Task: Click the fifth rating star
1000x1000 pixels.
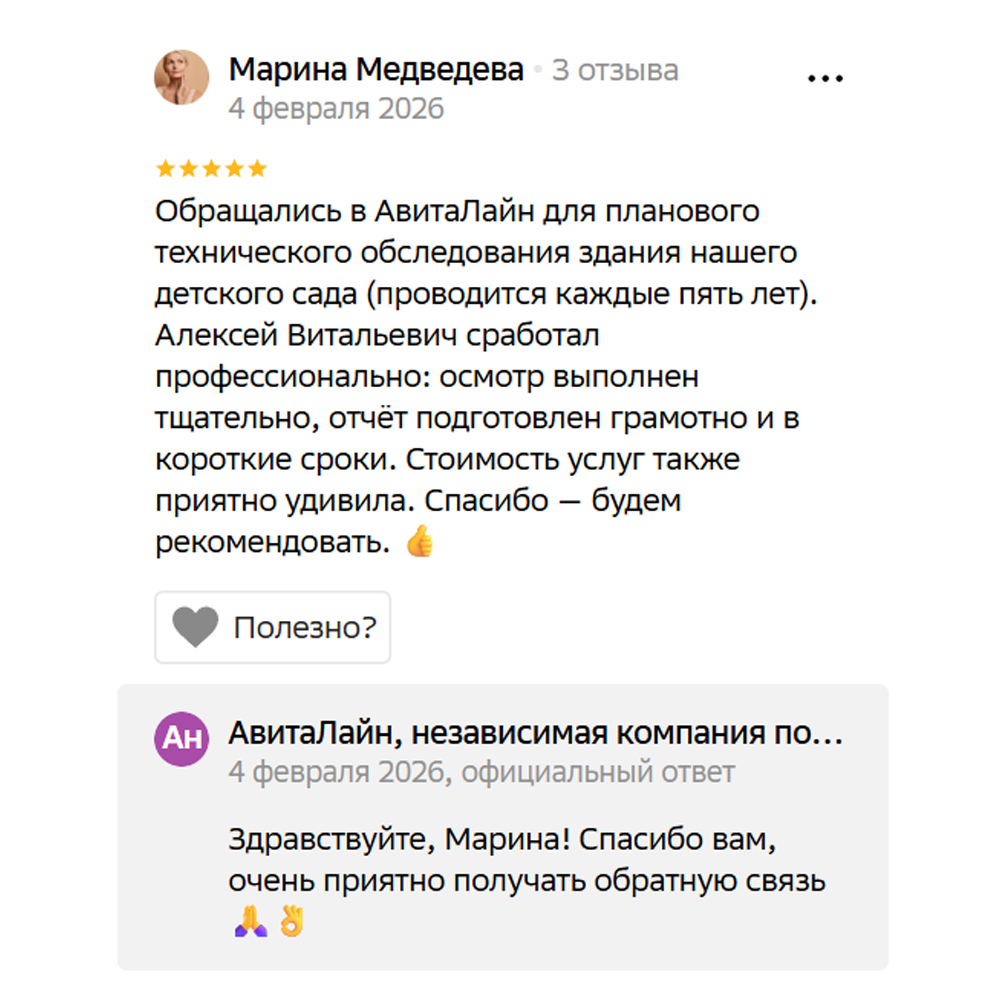Action: (258, 168)
